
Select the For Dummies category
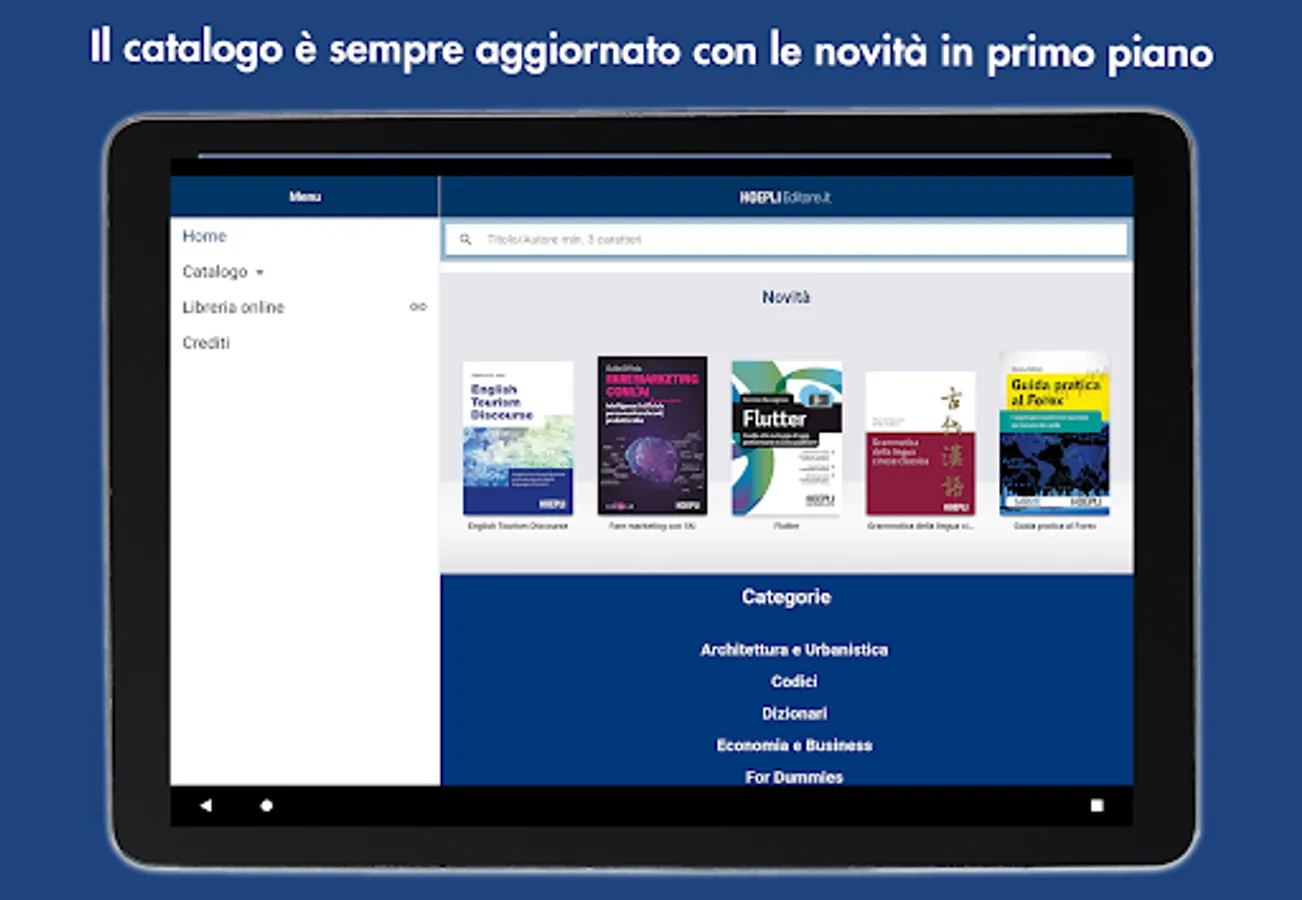tap(794, 777)
